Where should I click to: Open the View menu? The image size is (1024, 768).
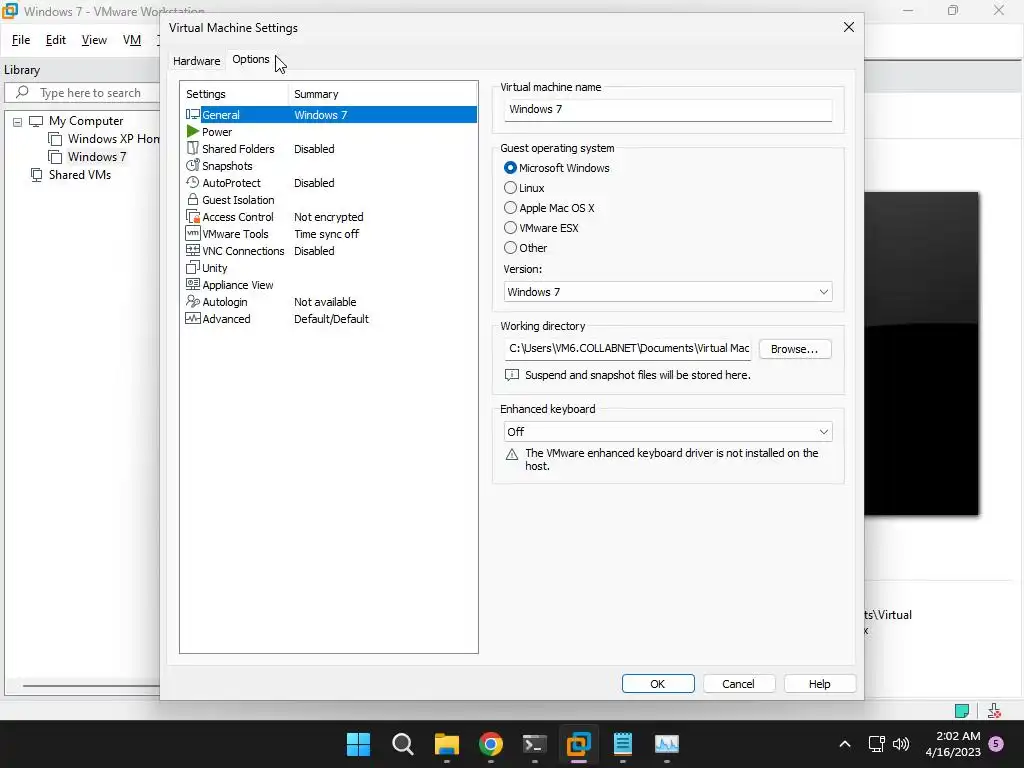[94, 40]
